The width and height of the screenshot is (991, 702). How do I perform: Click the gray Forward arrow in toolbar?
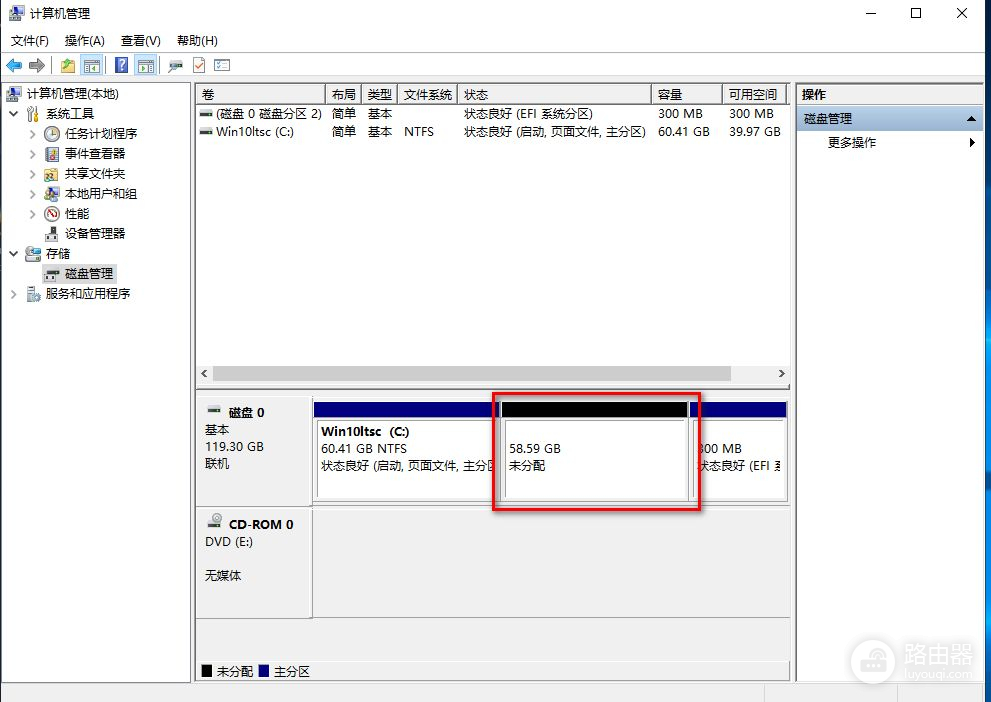pos(37,65)
